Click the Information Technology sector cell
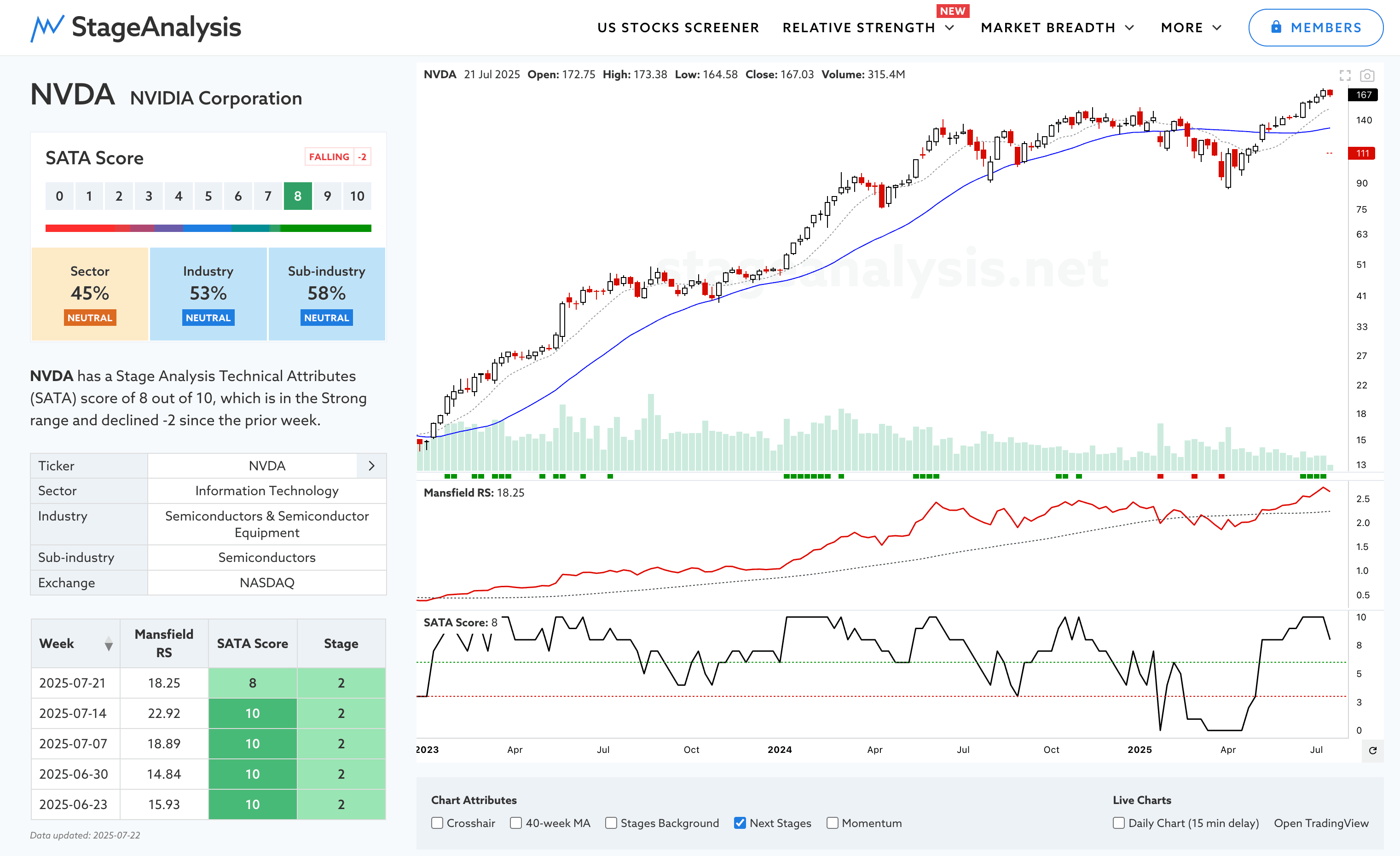The height and width of the screenshot is (856, 1400). [267, 491]
